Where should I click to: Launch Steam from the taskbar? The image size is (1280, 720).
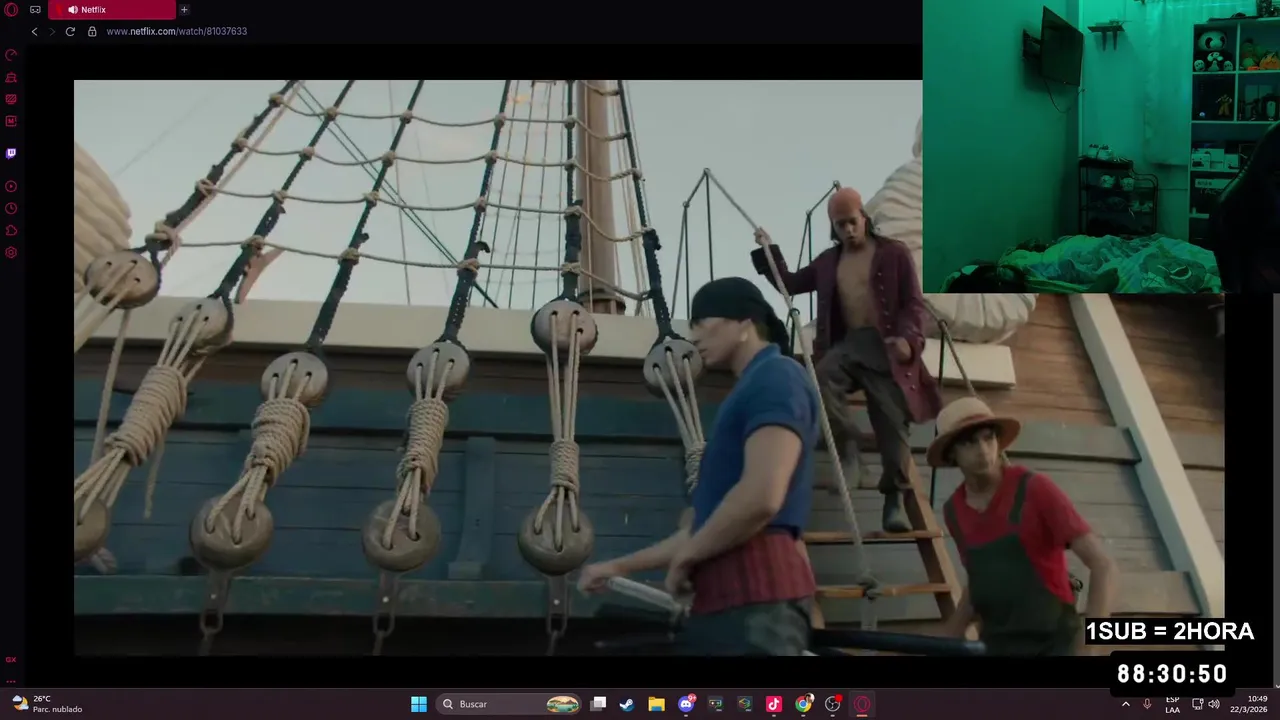pos(626,704)
